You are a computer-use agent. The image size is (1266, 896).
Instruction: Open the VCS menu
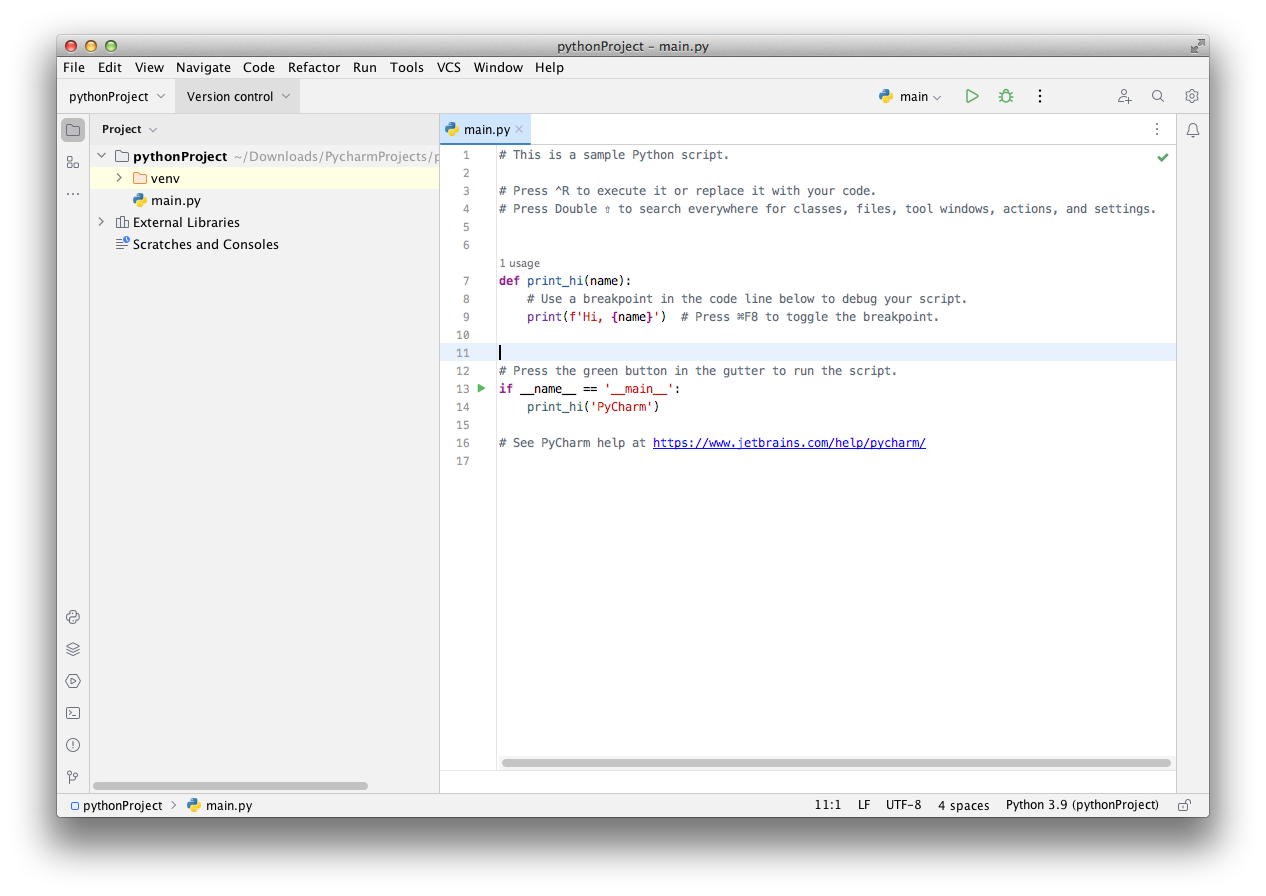[x=449, y=67]
